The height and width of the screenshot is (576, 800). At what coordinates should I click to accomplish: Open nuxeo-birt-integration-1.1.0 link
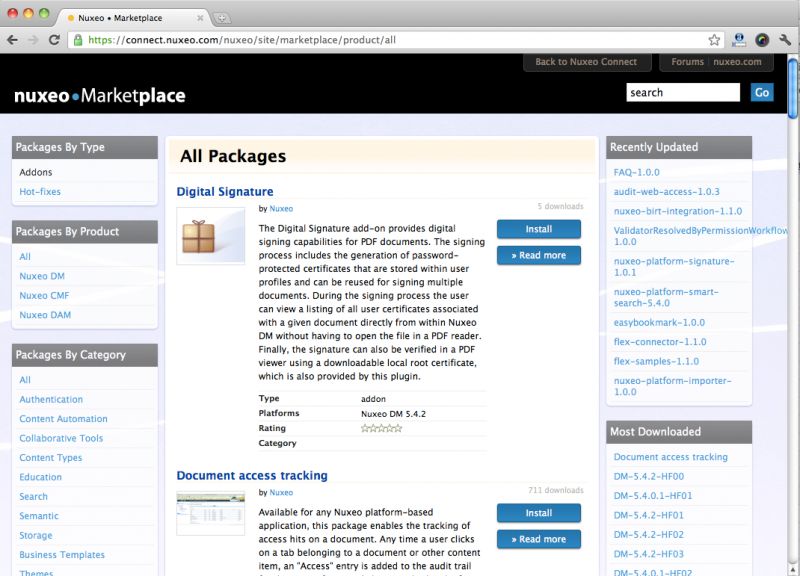pos(678,211)
